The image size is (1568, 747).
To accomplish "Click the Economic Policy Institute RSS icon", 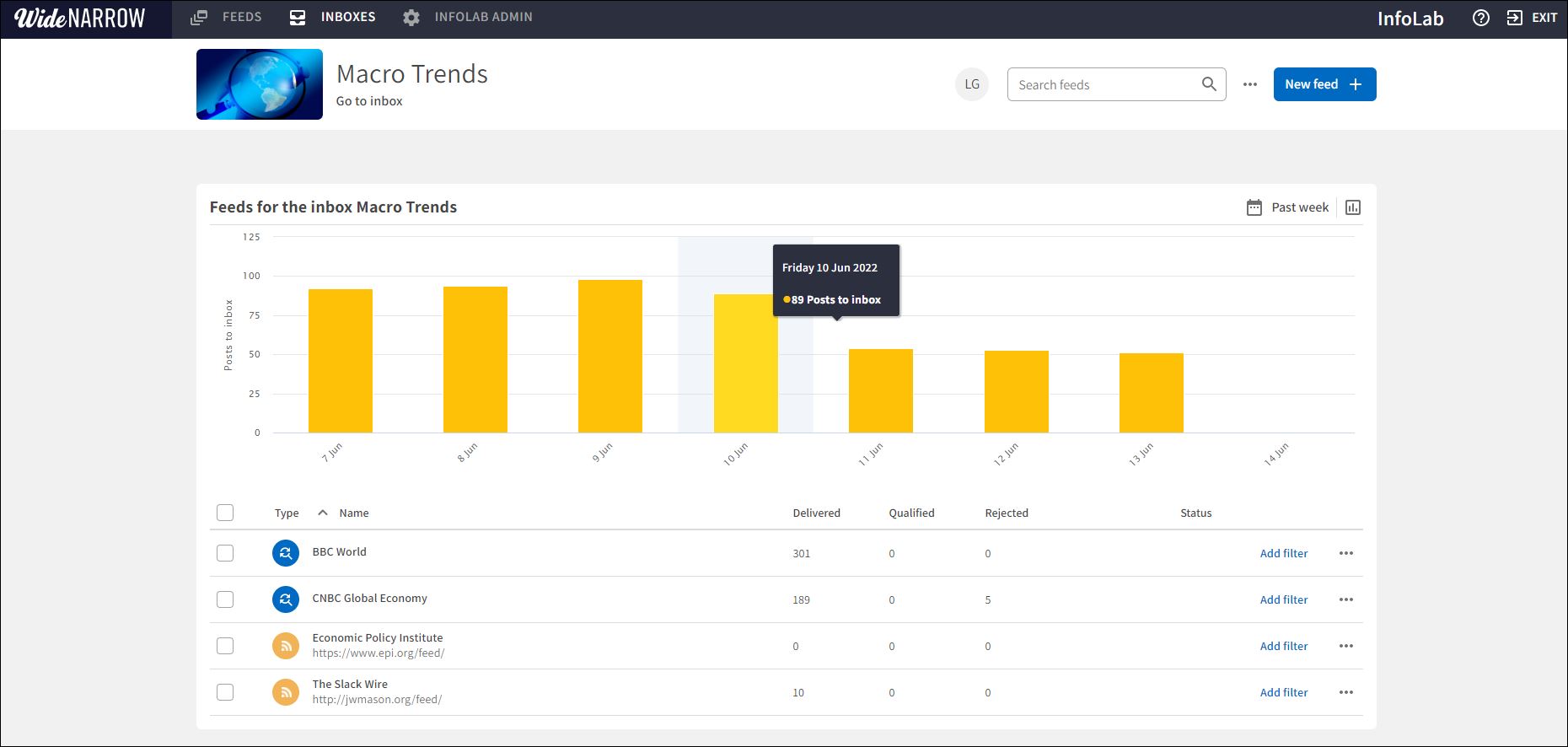I will tap(286, 646).
